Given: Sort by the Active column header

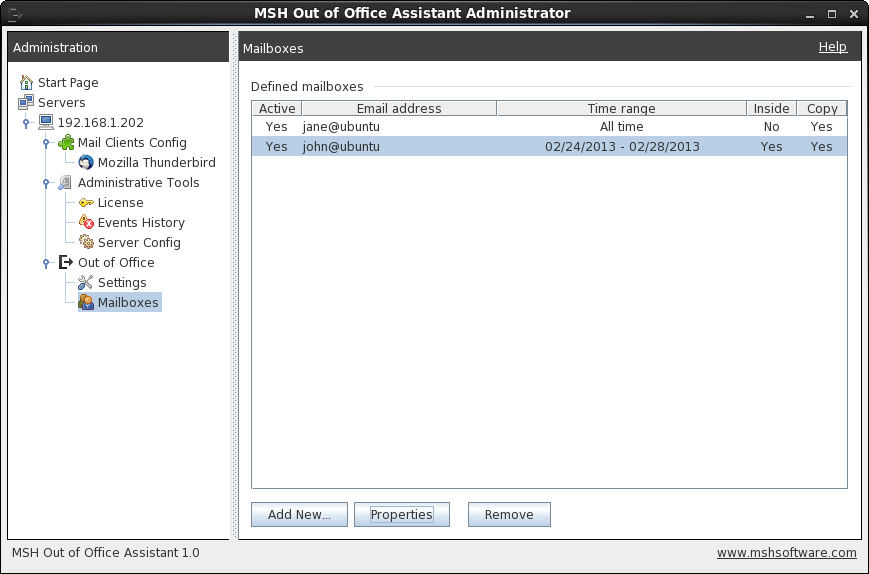Looking at the screenshot, I should coord(277,109).
